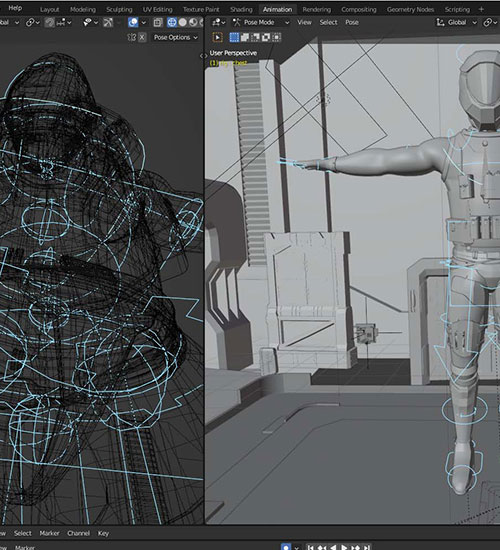Toggle pose X-axis mirror butterfly icon
The width and height of the screenshot is (500, 550).
pos(132,38)
